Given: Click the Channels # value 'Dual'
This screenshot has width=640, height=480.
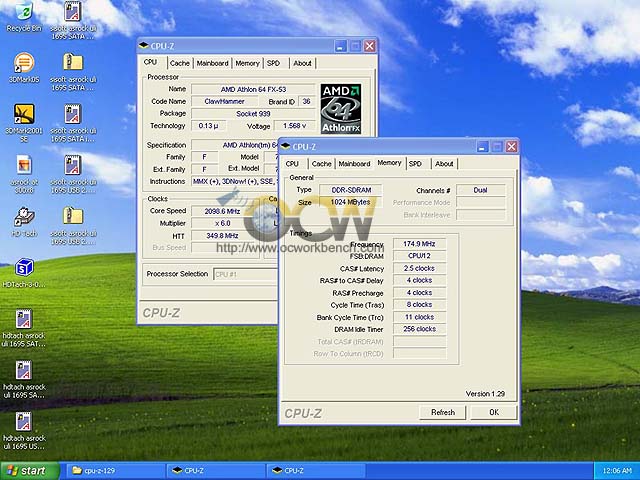Looking at the screenshot, I should (x=481, y=190).
